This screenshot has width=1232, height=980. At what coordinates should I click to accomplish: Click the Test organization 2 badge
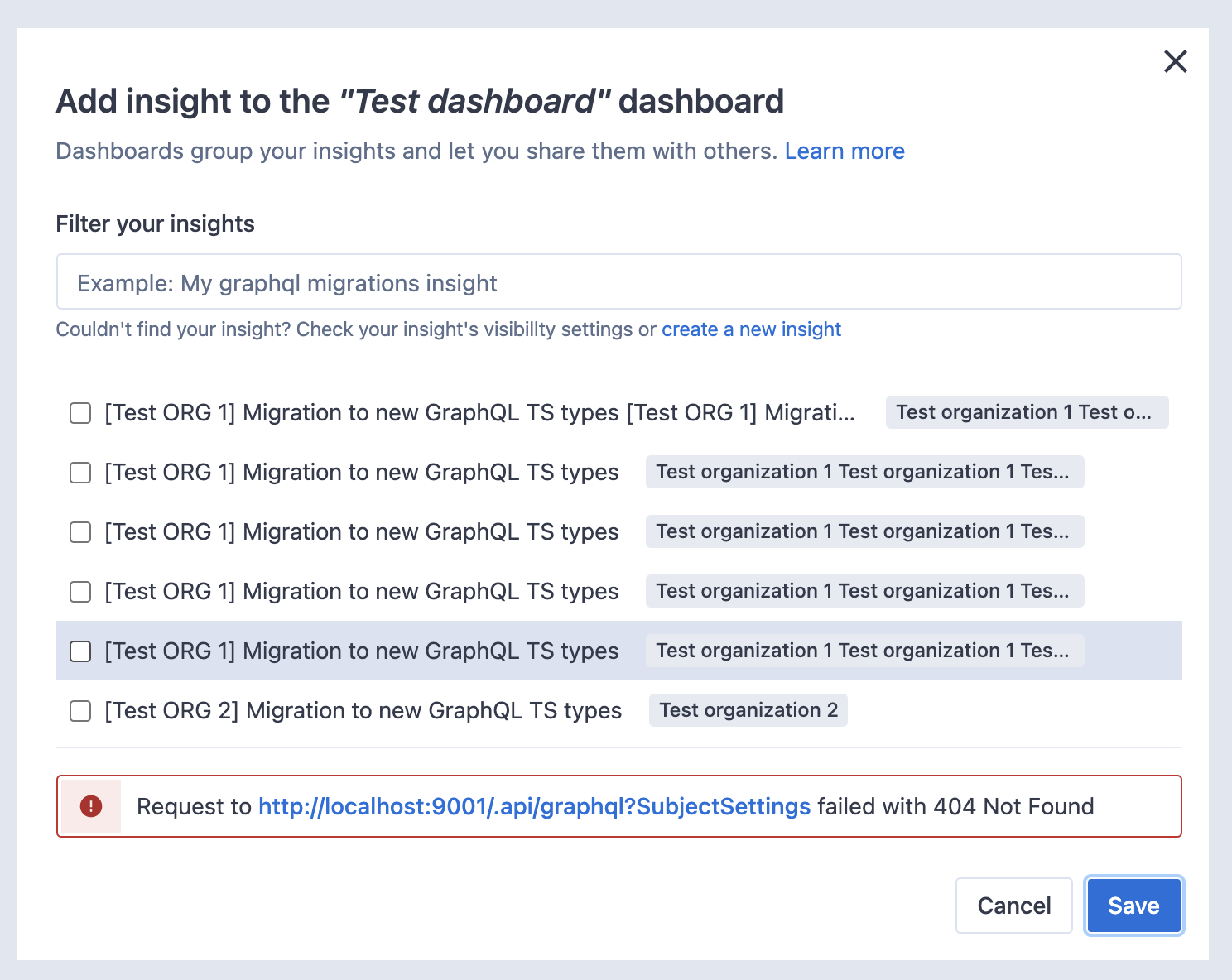pos(748,710)
